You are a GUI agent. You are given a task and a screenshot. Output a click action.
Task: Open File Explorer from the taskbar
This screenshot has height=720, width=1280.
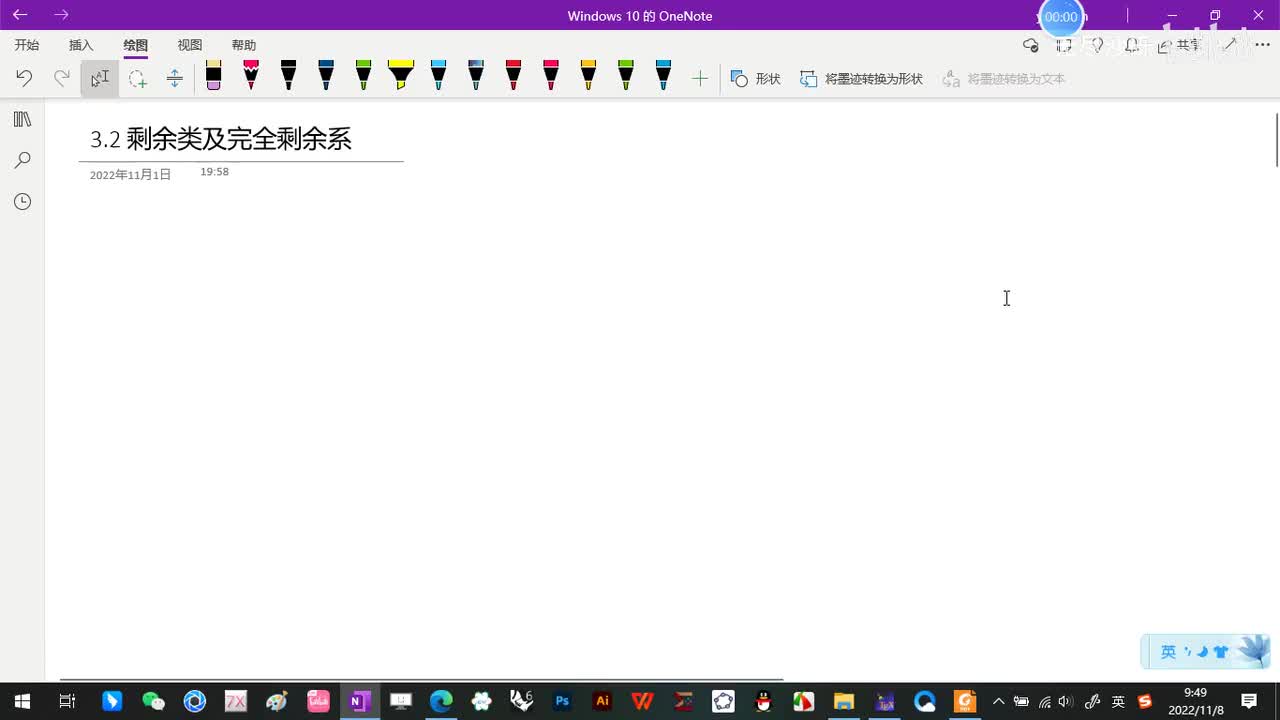click(x=844, y=701)
